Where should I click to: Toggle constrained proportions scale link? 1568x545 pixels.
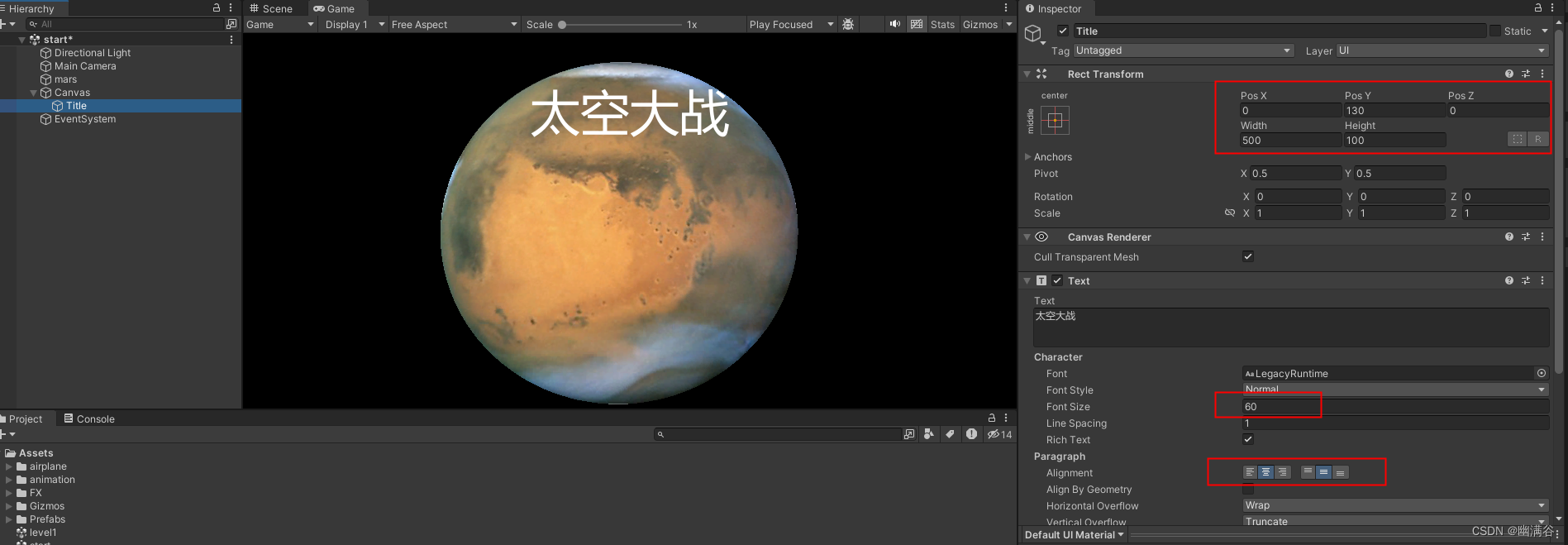coord(1230,213)
